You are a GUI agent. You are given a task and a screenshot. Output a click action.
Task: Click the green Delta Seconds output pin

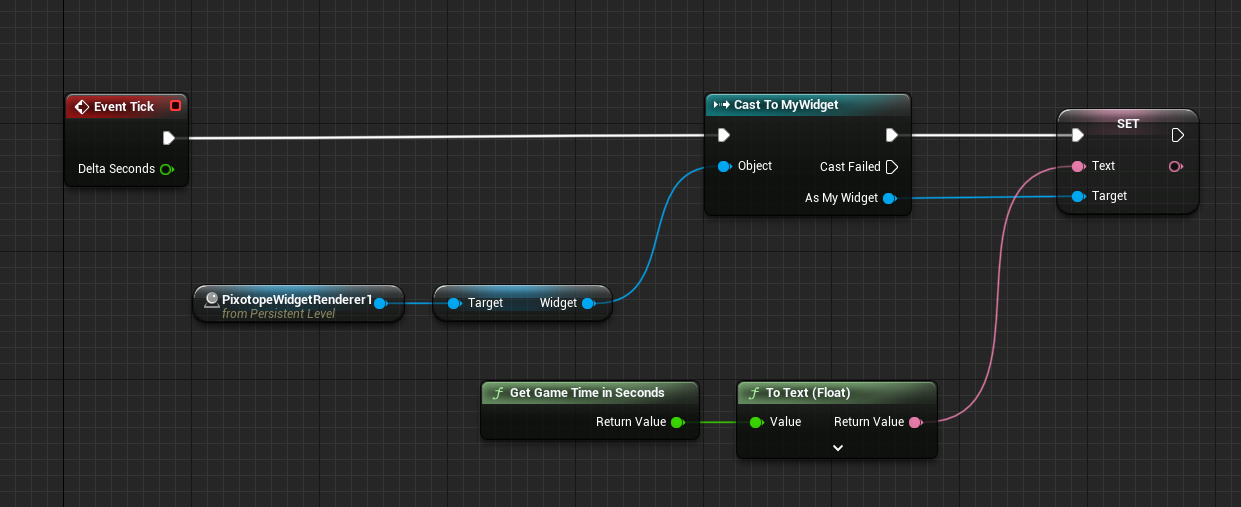166,169
